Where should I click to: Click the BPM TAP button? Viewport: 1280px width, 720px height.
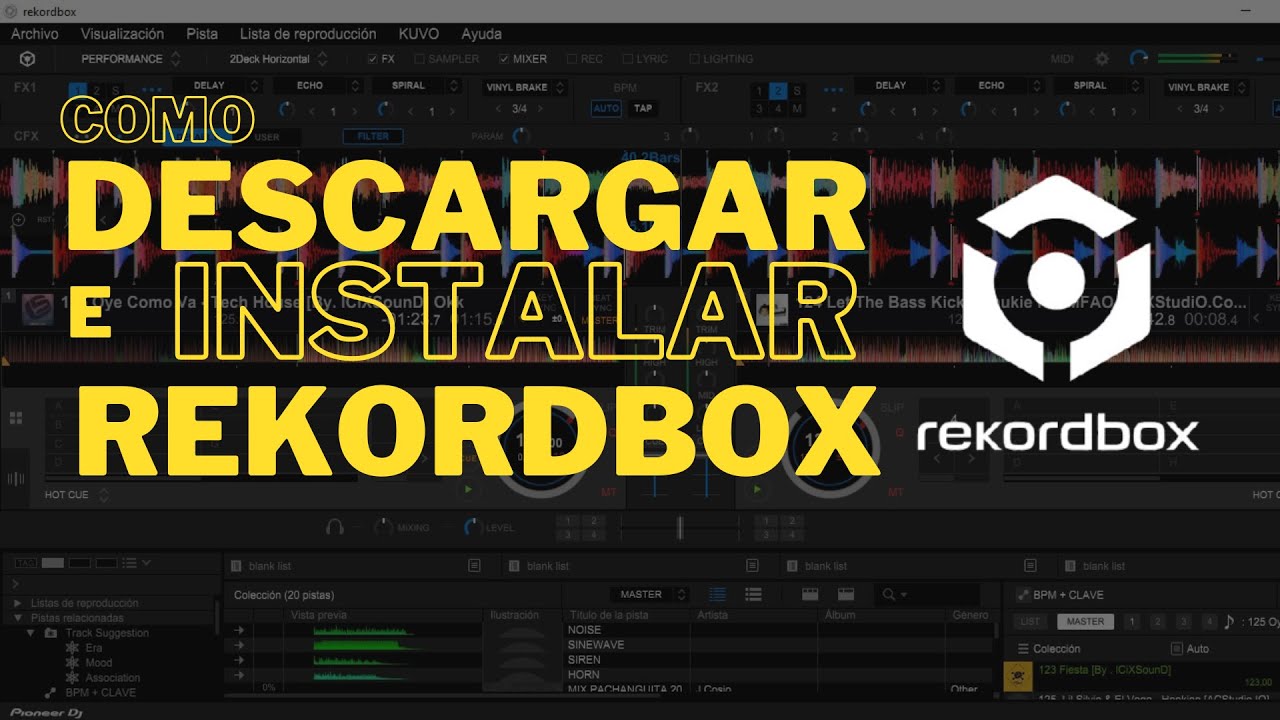pyautogui.click(x=644, y=108)
